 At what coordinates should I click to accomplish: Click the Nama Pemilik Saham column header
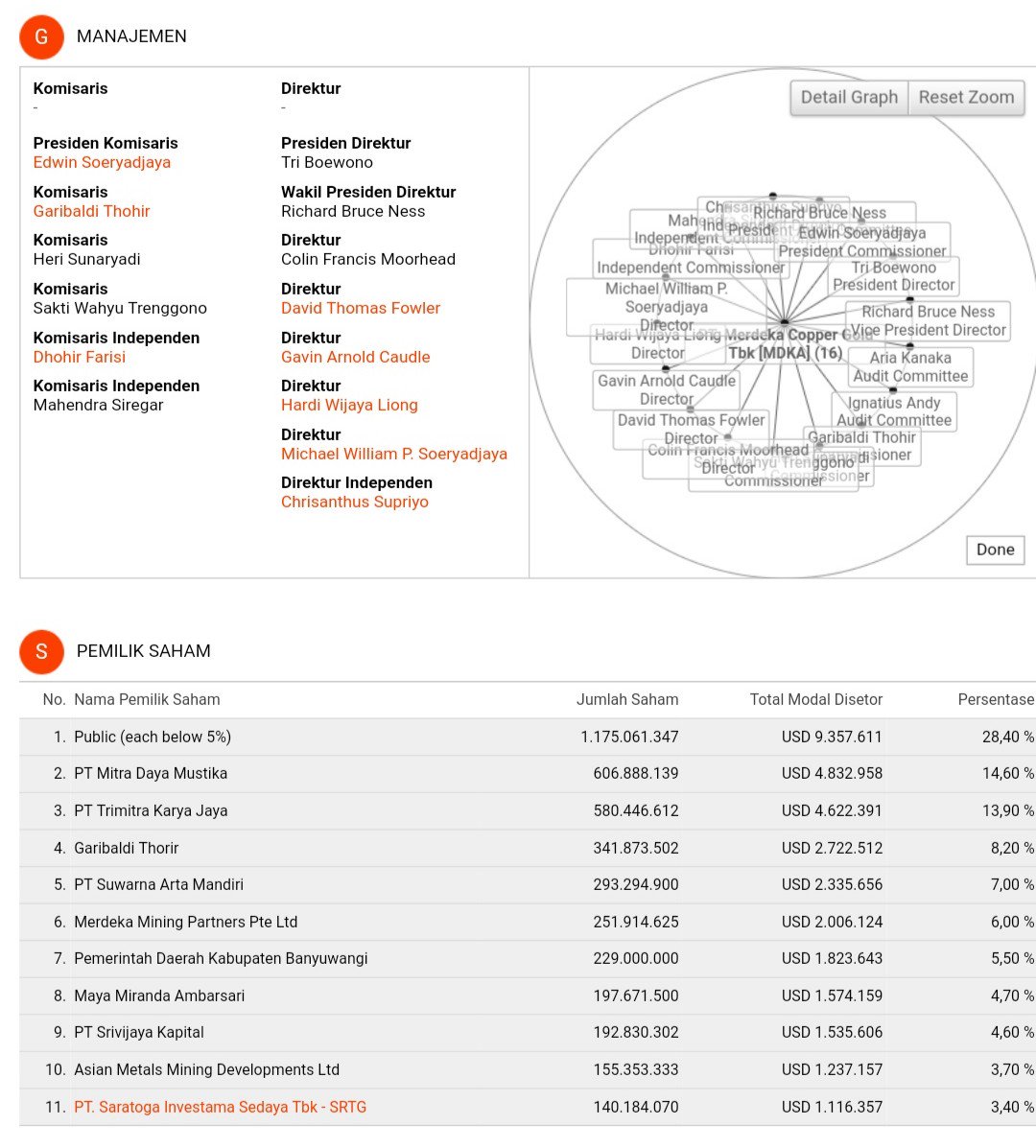(147, 700)
